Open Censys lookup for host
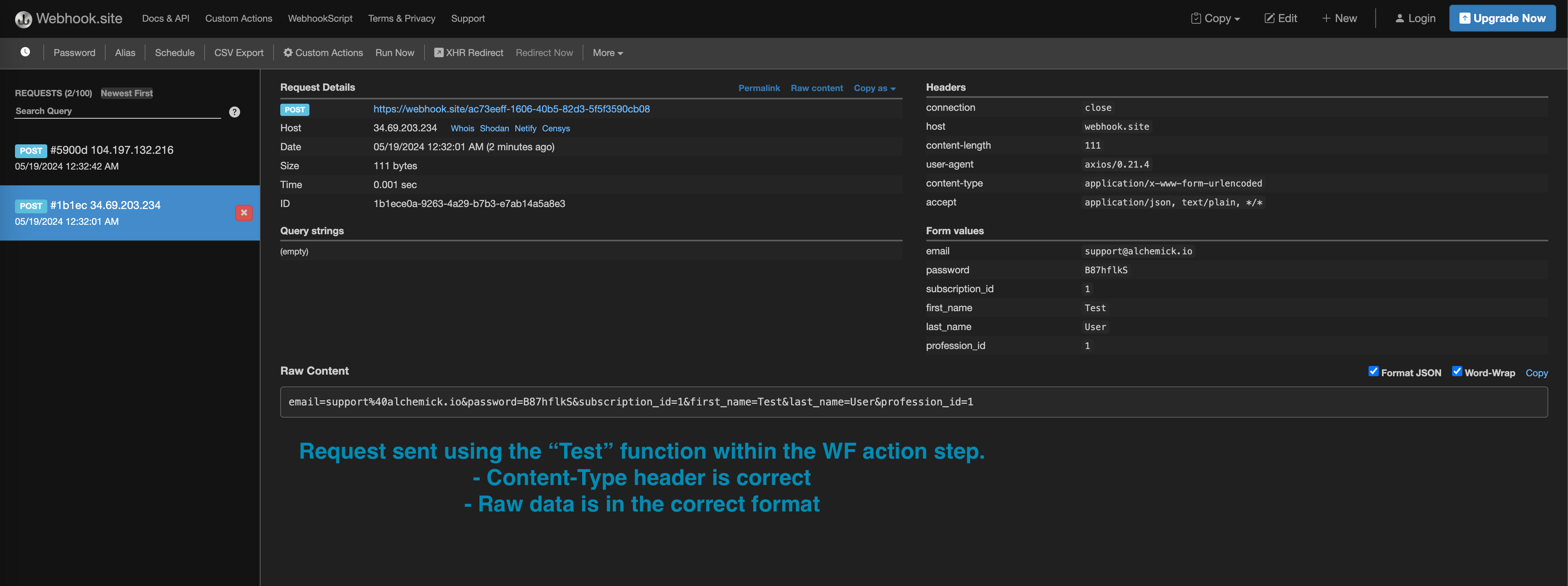Image resolution: width=1568 pixels, height=586 pixels. pos(556,129)
